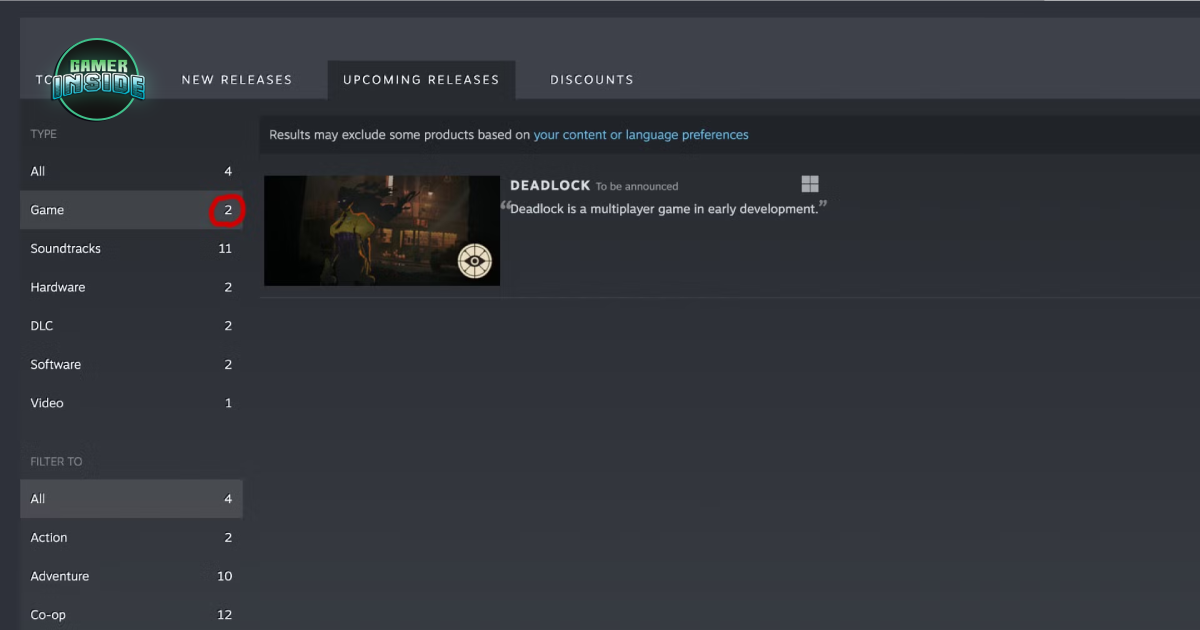Click the Deadlock preview thumbnail
The width and height of the screenshot is (1200, 630).
click(381, 230)
